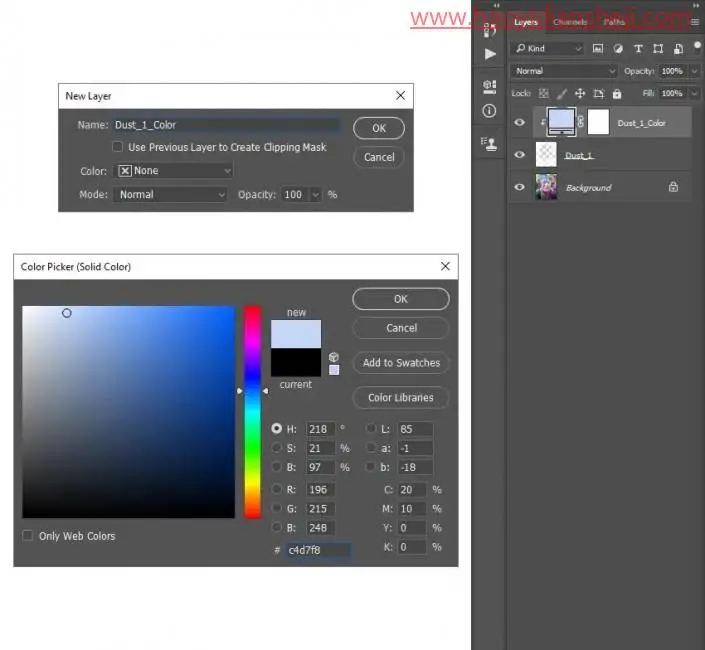This screenshot has height=650, width=705.
Task: Hide the Dust_1 layer
Action: (519, 154)
